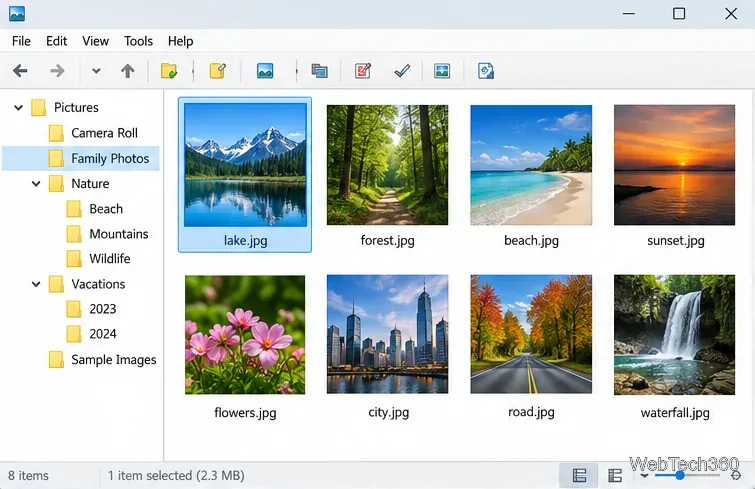This screenshot has width=755, height=489.
Task: Minimize the window
Action: pos(629,13)
